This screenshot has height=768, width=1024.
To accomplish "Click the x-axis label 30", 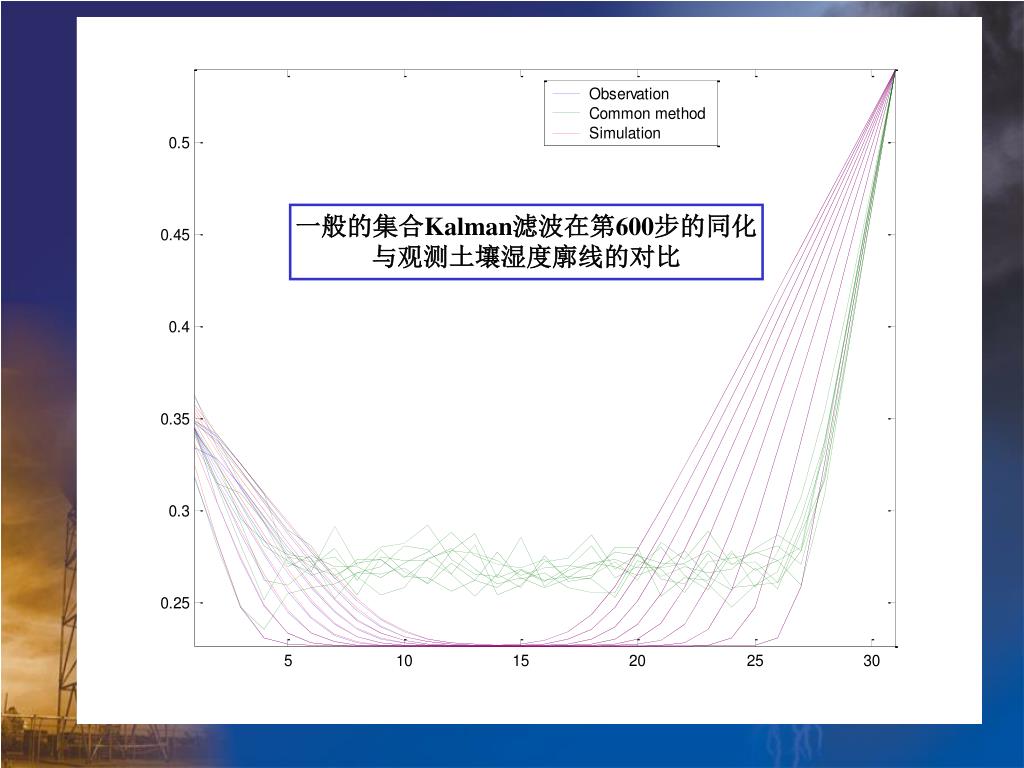I will point(871,661).
